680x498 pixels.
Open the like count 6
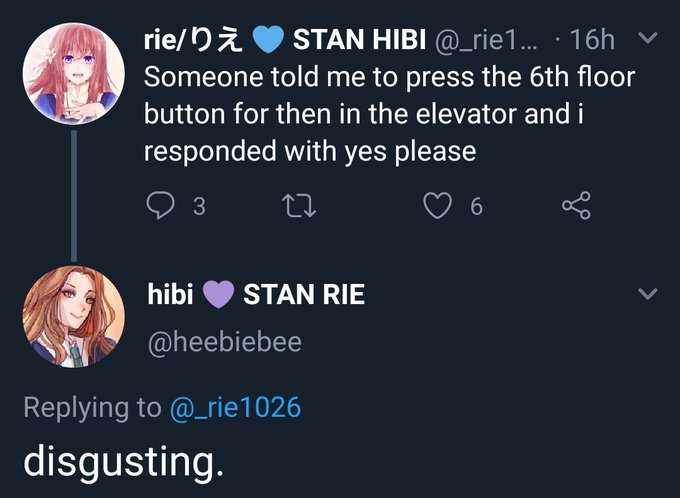tap(476, 206)
